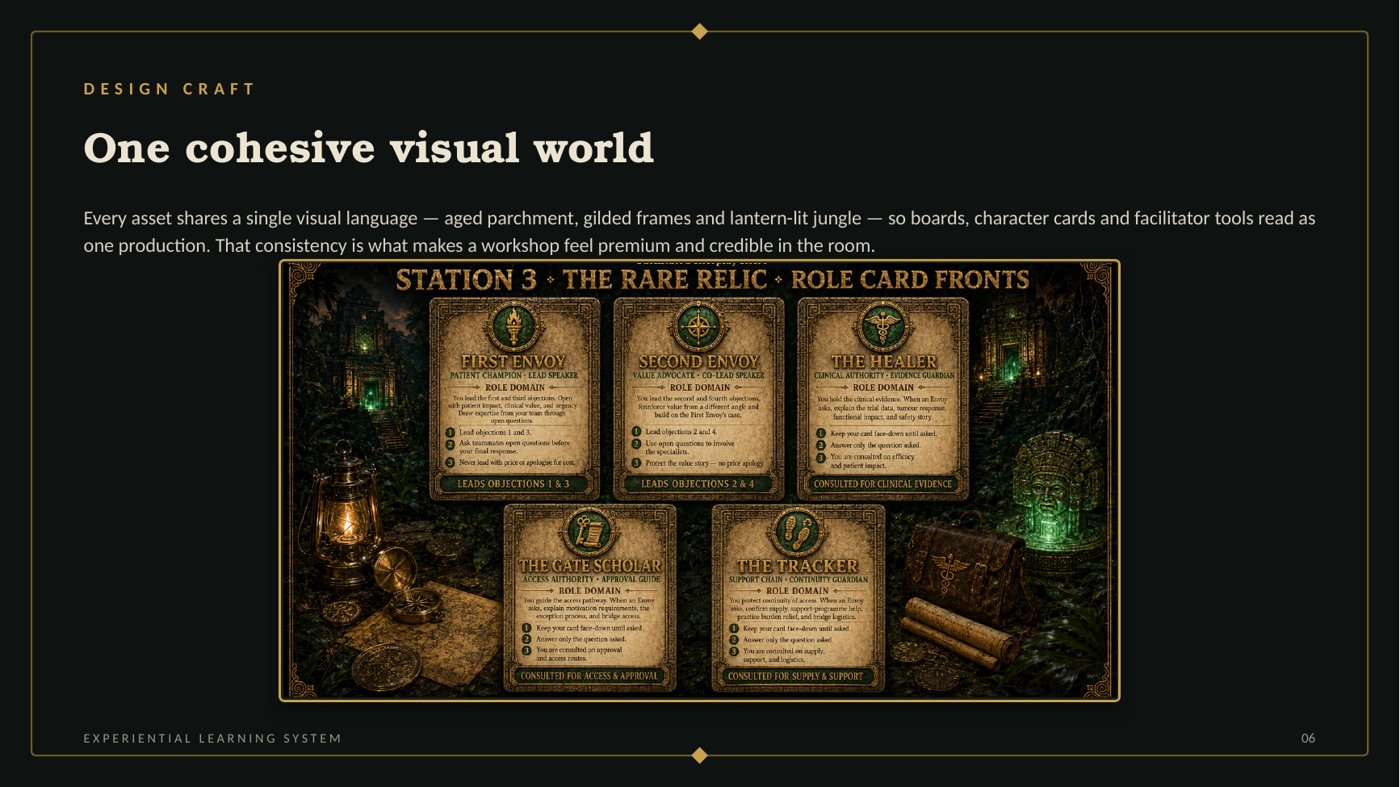This screenshot has height=787, width=1400.
Task: Click the compass rose emblem on Second Envoy card
Action: [699, 326]
